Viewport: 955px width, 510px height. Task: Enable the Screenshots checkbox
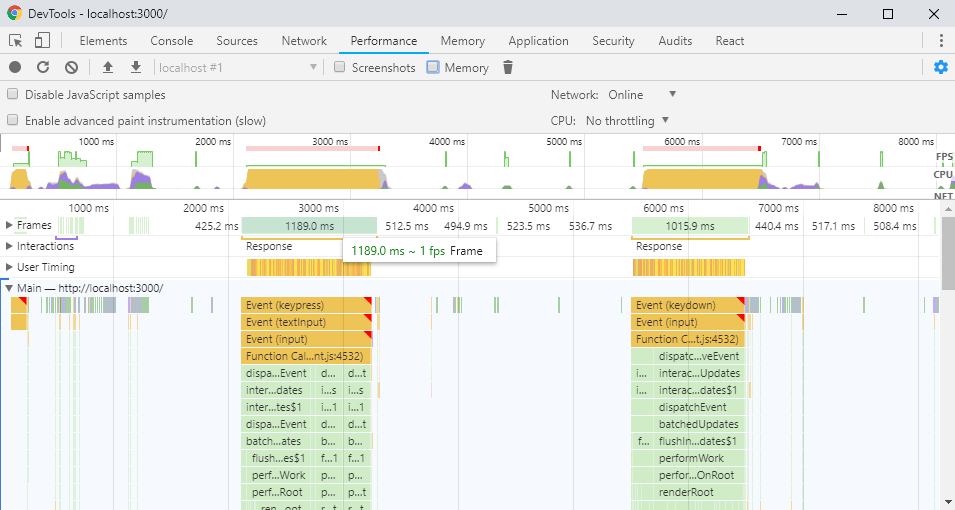340,68
